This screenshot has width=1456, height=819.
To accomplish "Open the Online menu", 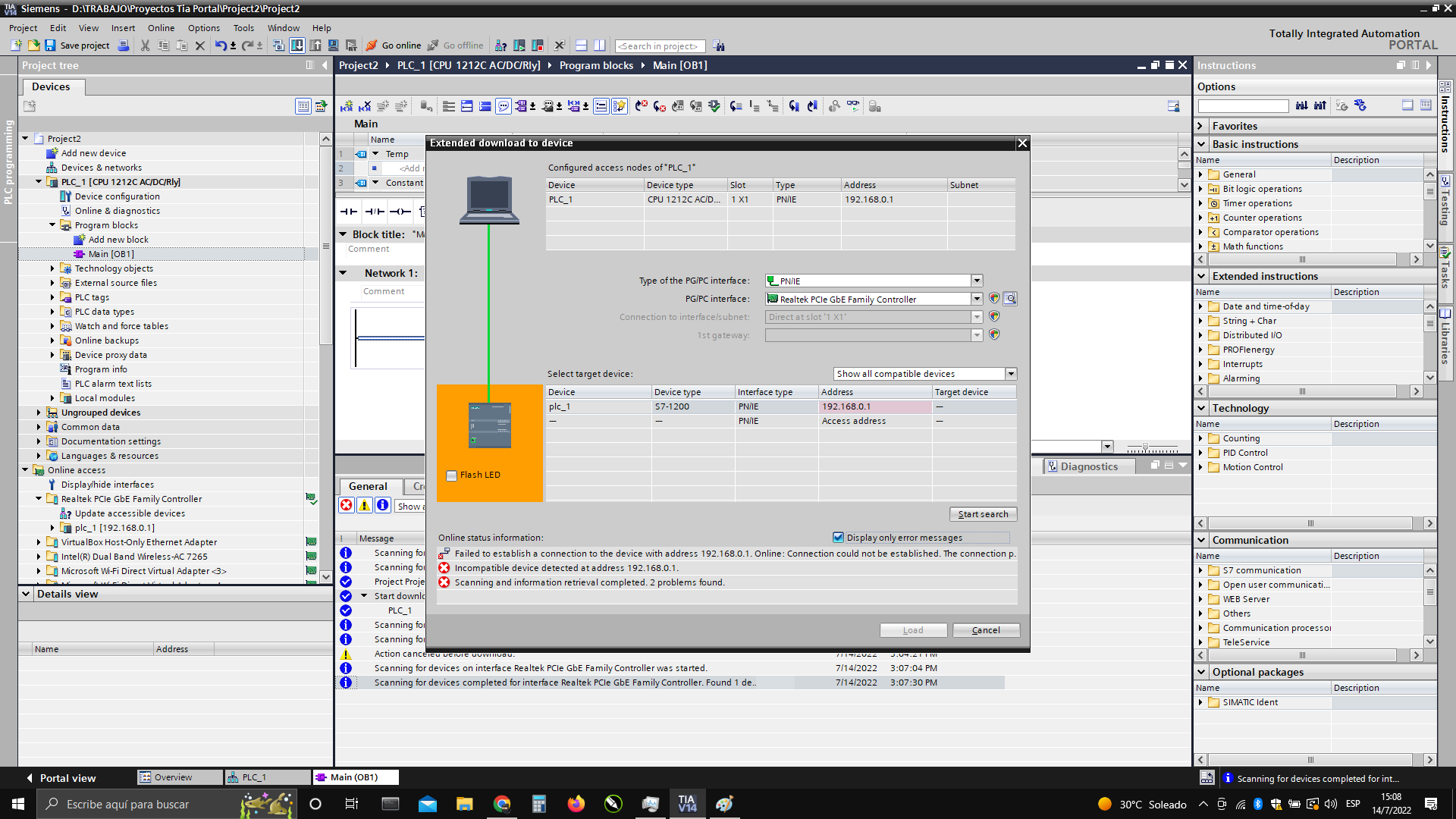I will [161, 28].
